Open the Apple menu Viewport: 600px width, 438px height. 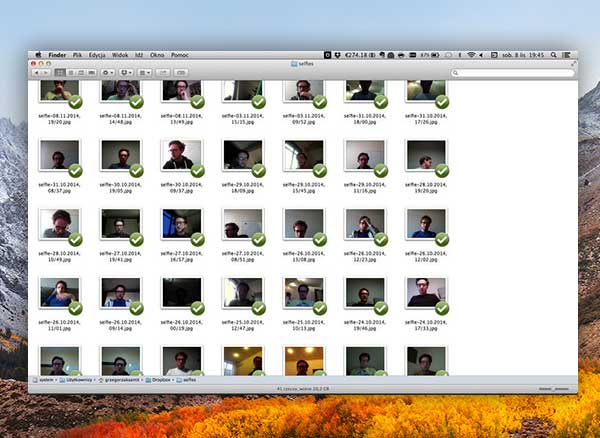pos(38,55)
